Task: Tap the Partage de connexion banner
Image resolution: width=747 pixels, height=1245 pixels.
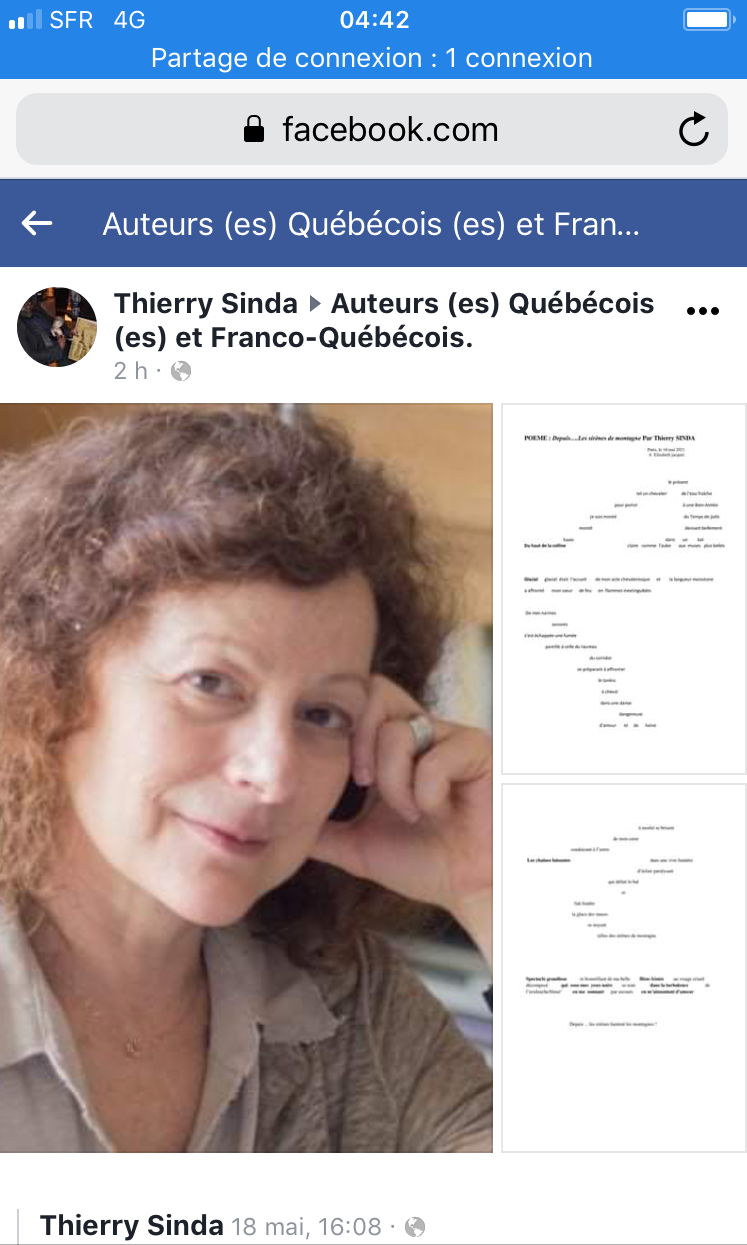Action: click(x=372, y=58)
